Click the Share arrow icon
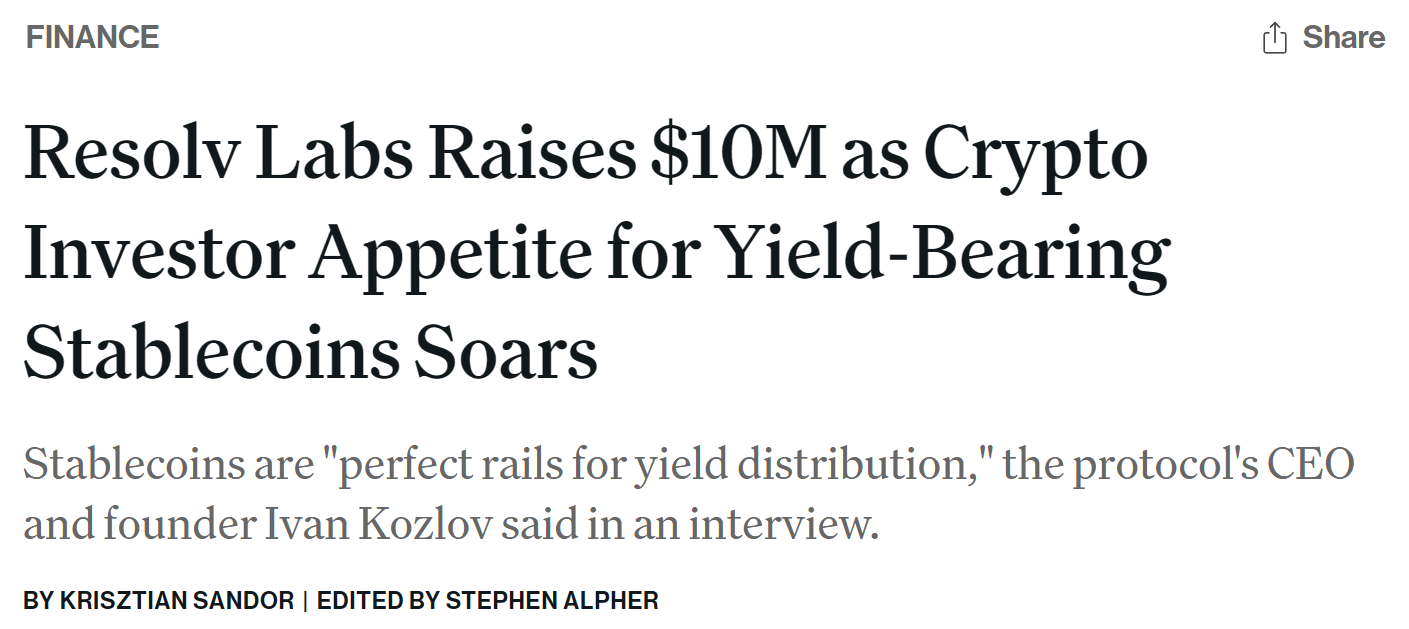 [1274, 39]
